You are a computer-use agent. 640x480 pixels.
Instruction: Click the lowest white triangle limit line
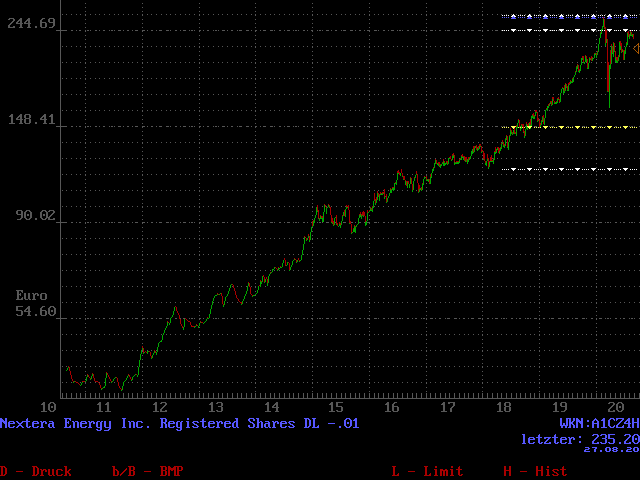570,169
